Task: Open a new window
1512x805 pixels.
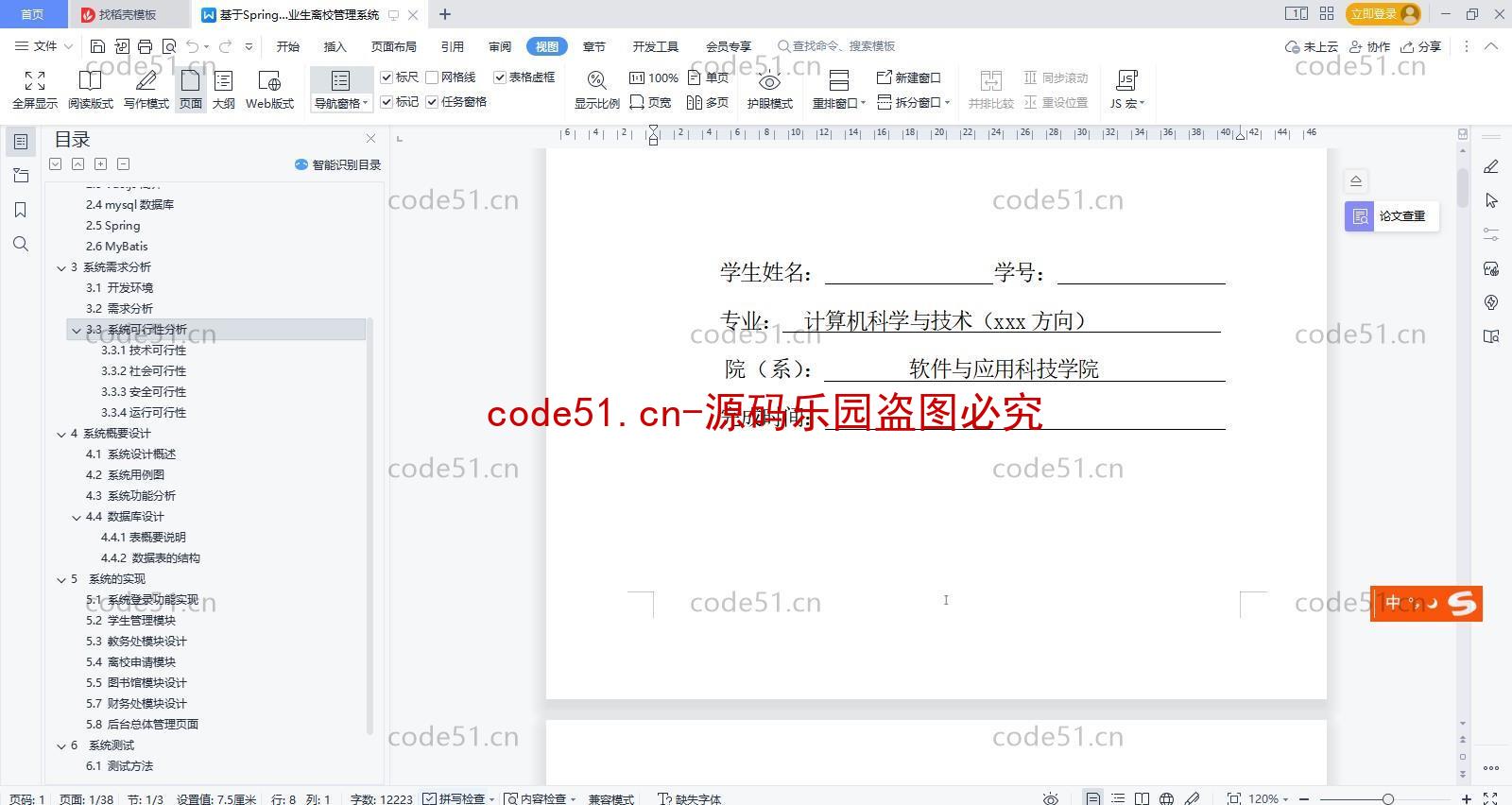Action: 909,77
